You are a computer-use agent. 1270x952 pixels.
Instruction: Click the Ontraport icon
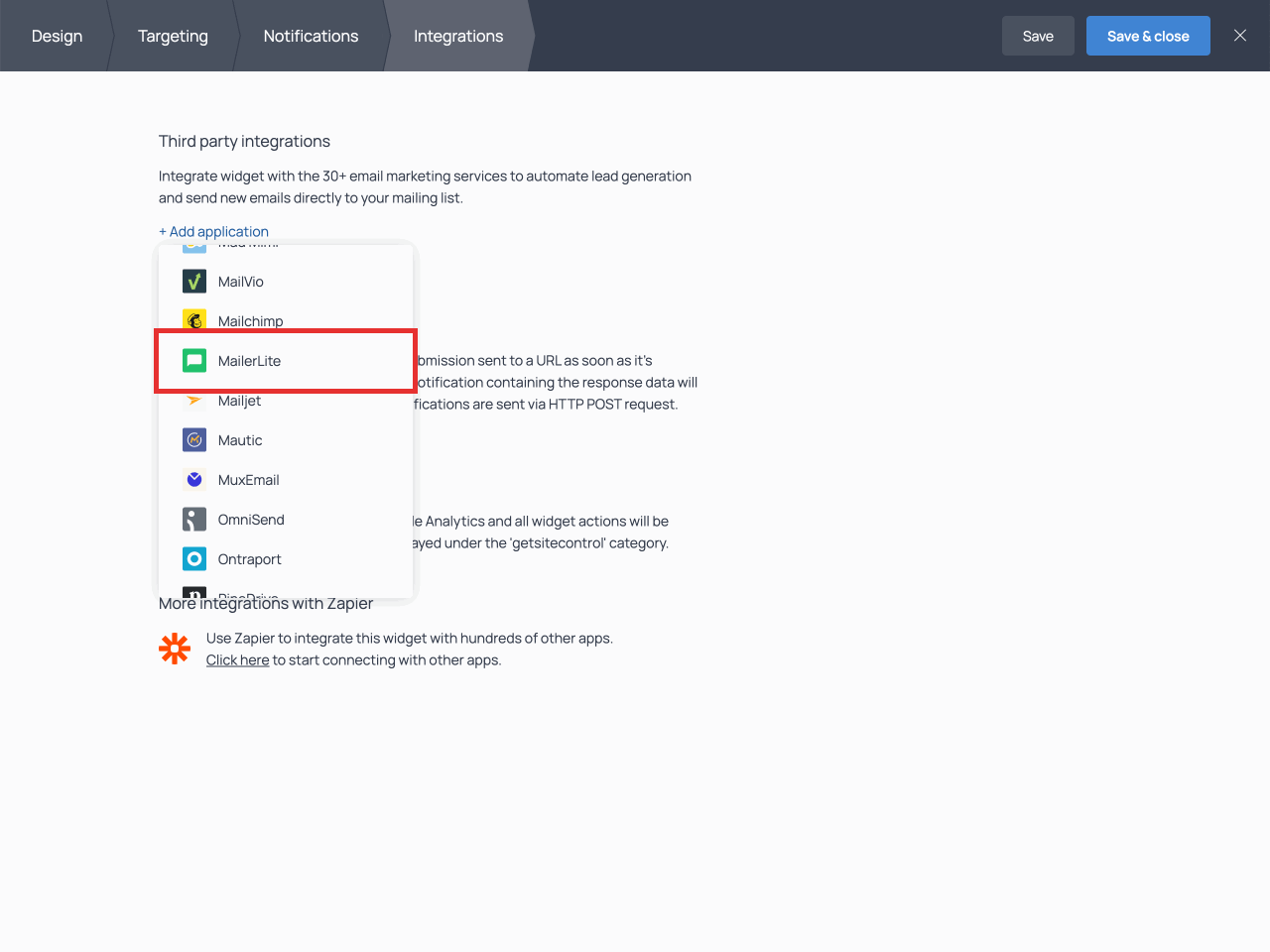tap(194, 558)
